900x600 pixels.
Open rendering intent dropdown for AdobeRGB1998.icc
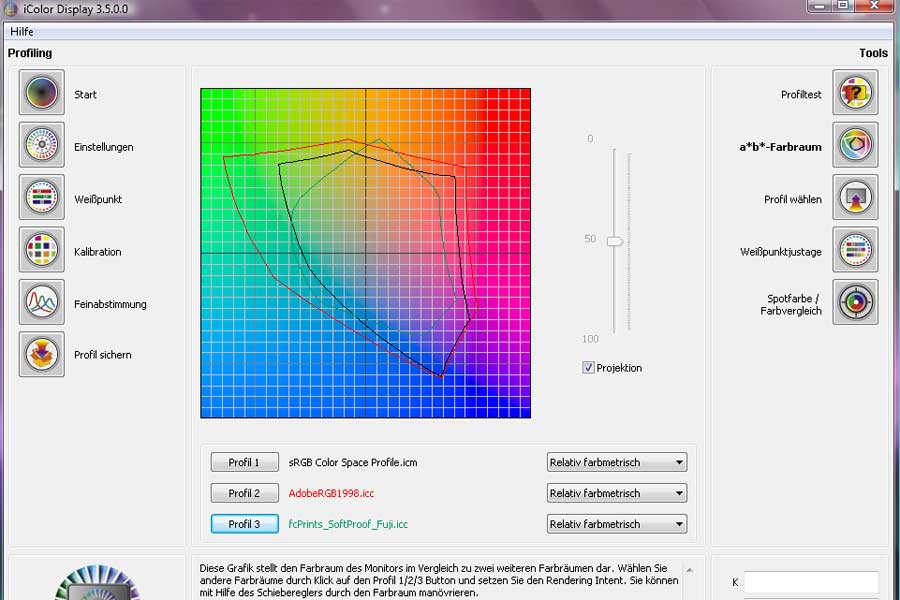pyautogui.click(x=617, y=493)
